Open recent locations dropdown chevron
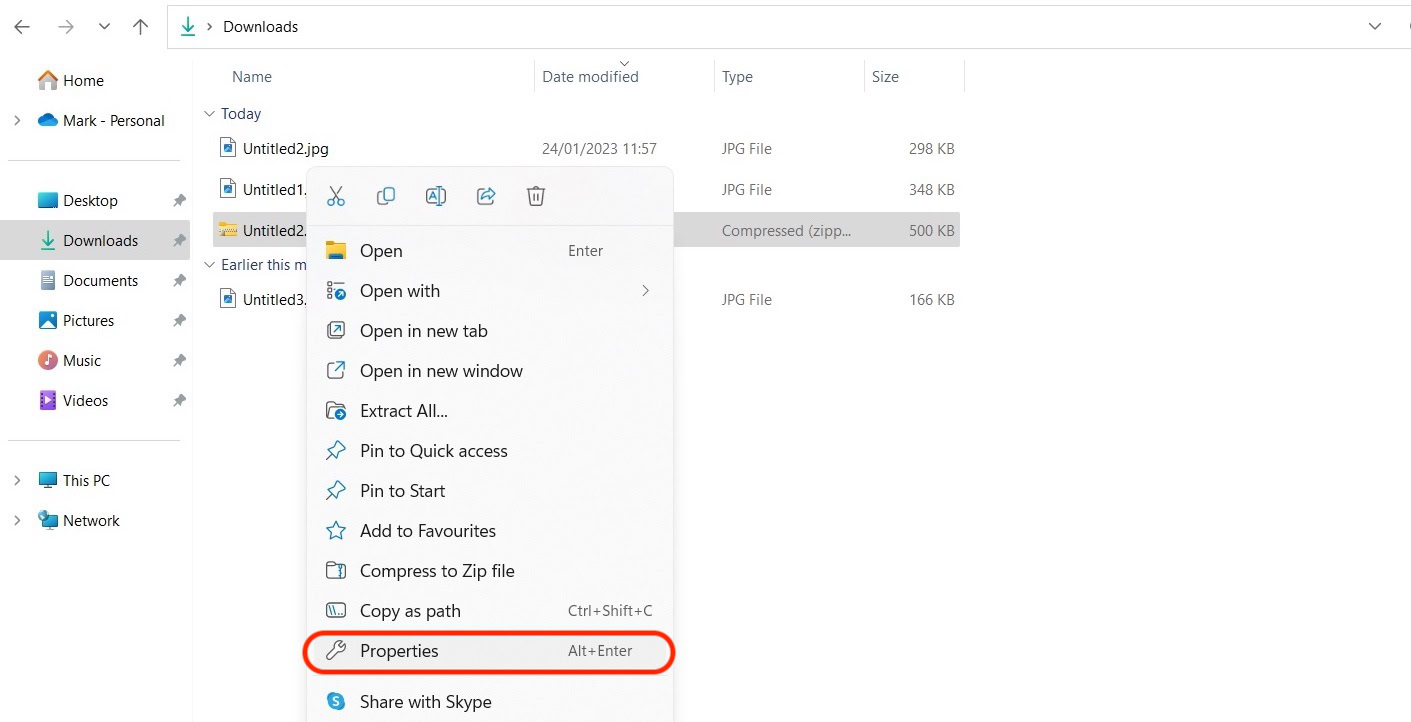 pos(104,27)
